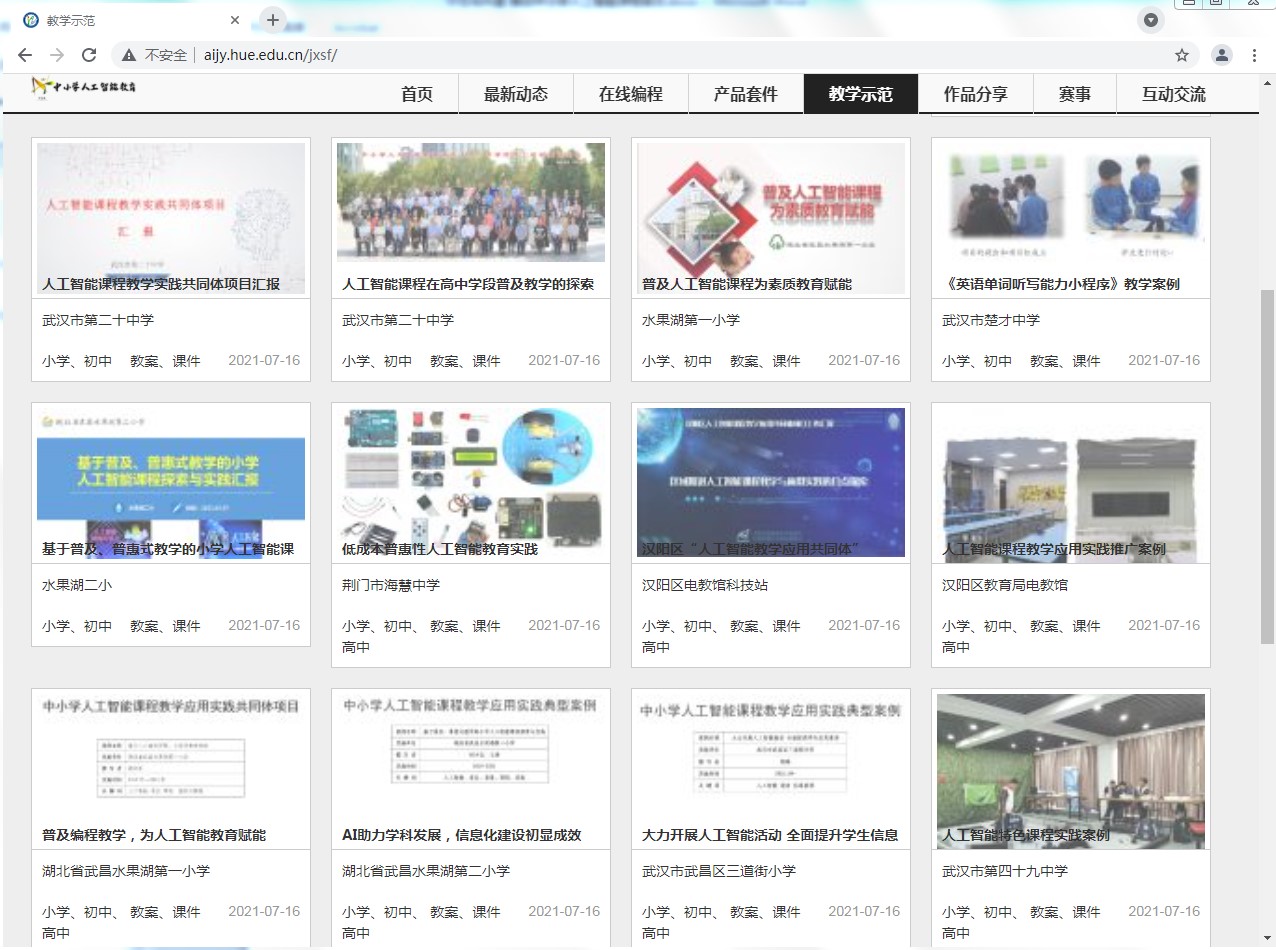This screenshot has height=950, width=1276.
Task: Reload the current page
Action: click(89, 55)
